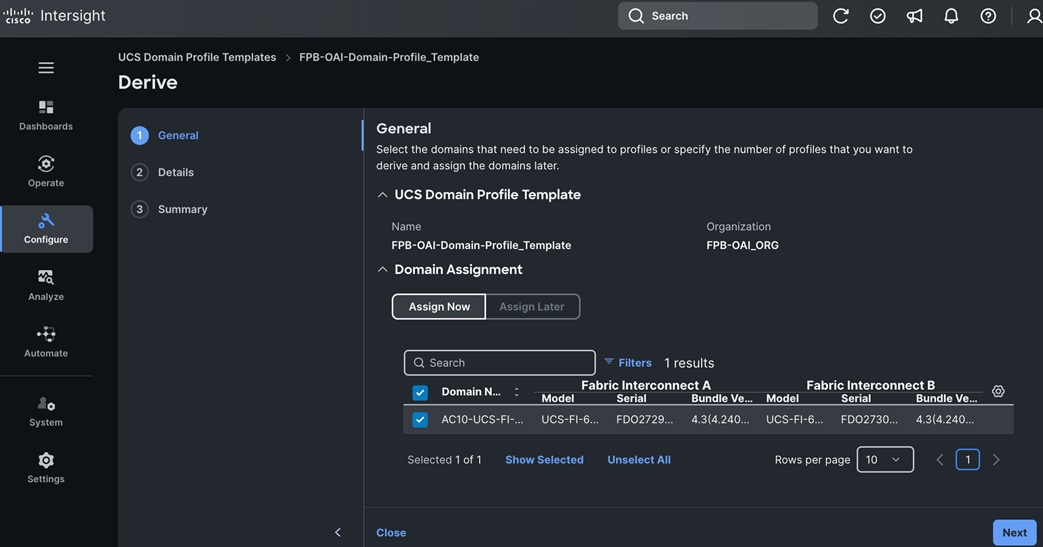The image size is (1043, 547).
Task: Collapse the wizard steps panel arrow
Action: [x=338, y=532]
